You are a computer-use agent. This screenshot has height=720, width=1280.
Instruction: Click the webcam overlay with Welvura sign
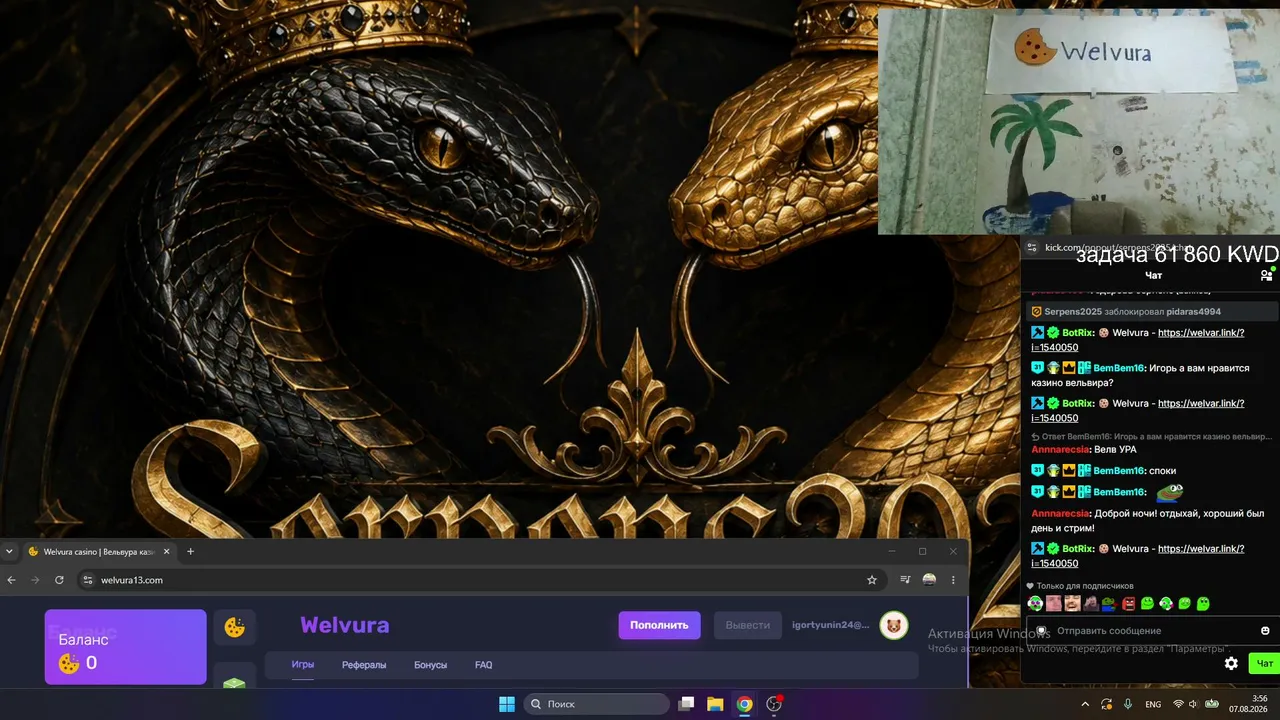point(1079,122)
